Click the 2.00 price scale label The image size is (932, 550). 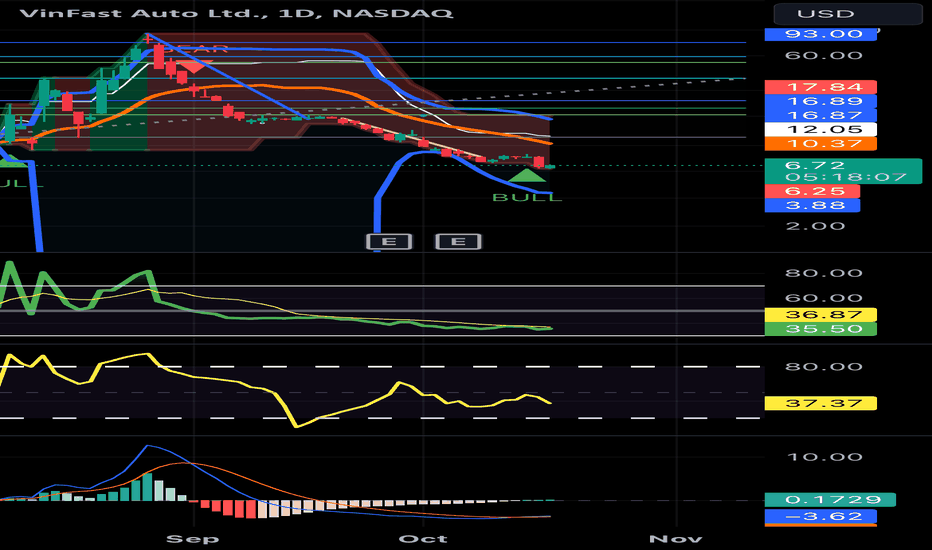[x=816, y=226]
